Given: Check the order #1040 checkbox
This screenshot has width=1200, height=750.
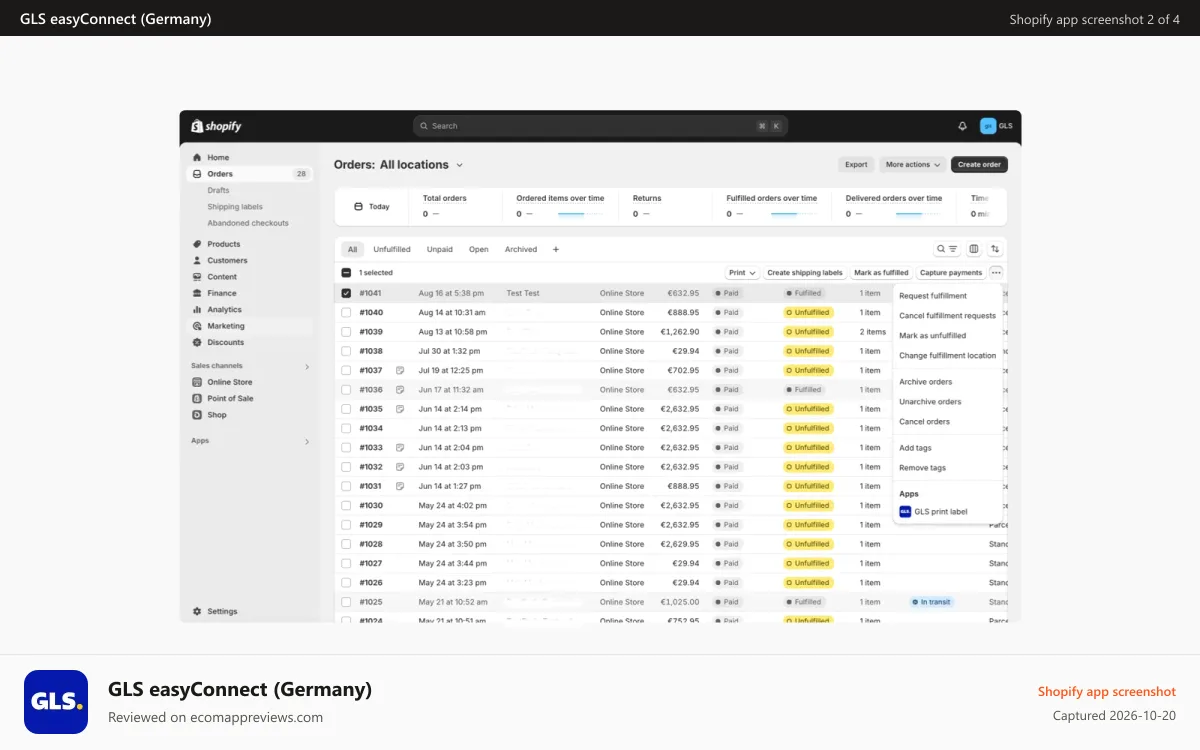Looking at the screenshot, I should click(346, 312).
